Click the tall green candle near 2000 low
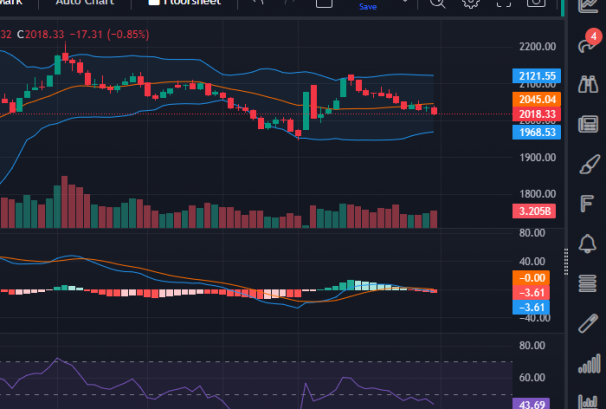606x409 pixels. (x=306, y=111)
